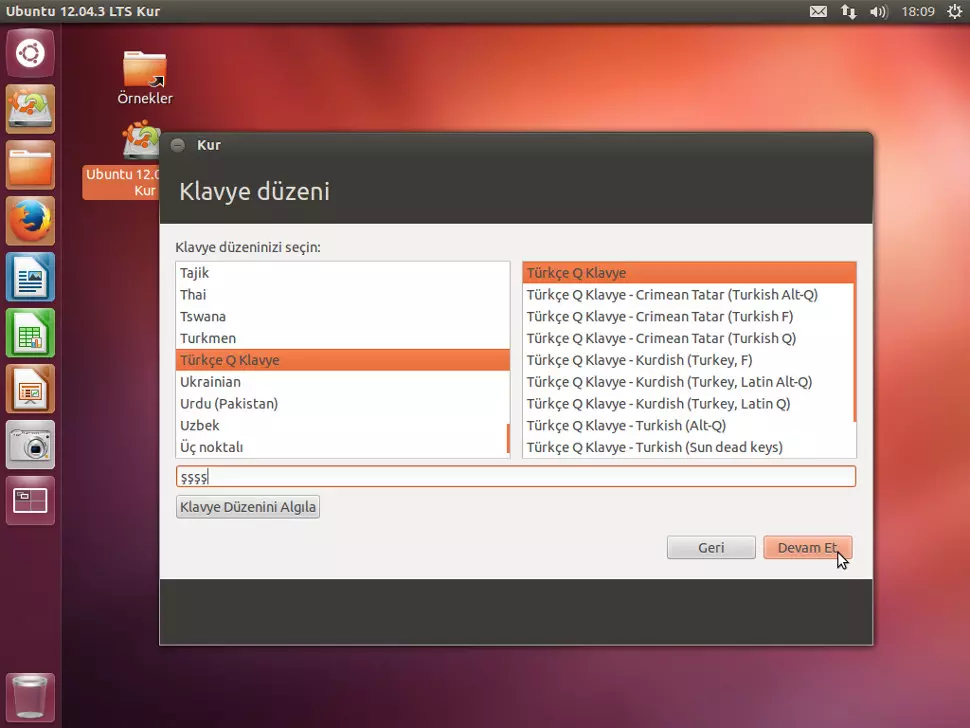Click the Klavye Düzenini Algıla button
The height and width of the screenshot is (728, 970).
(x=247, y=507)
